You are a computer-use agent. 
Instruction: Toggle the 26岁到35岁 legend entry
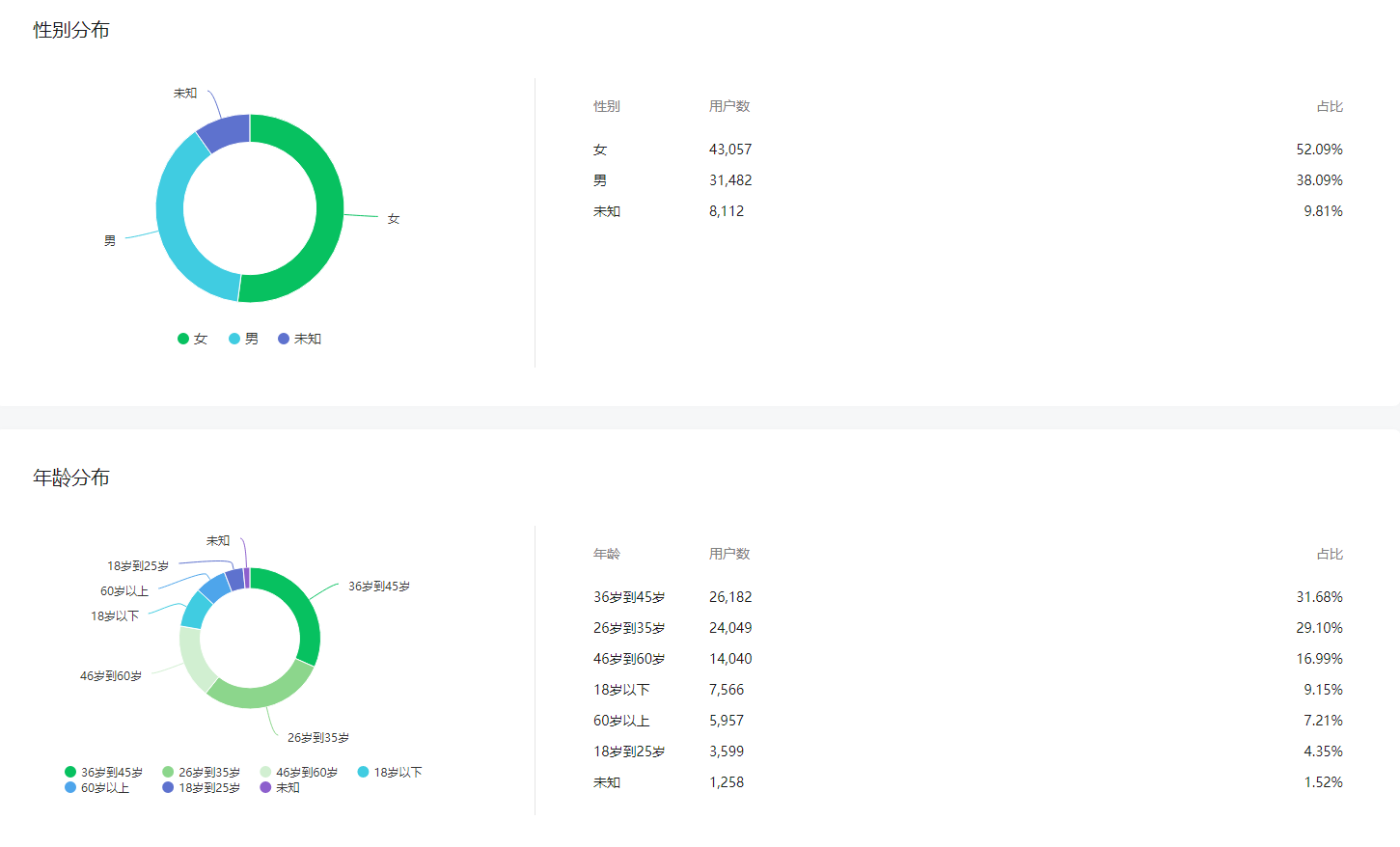202,772
